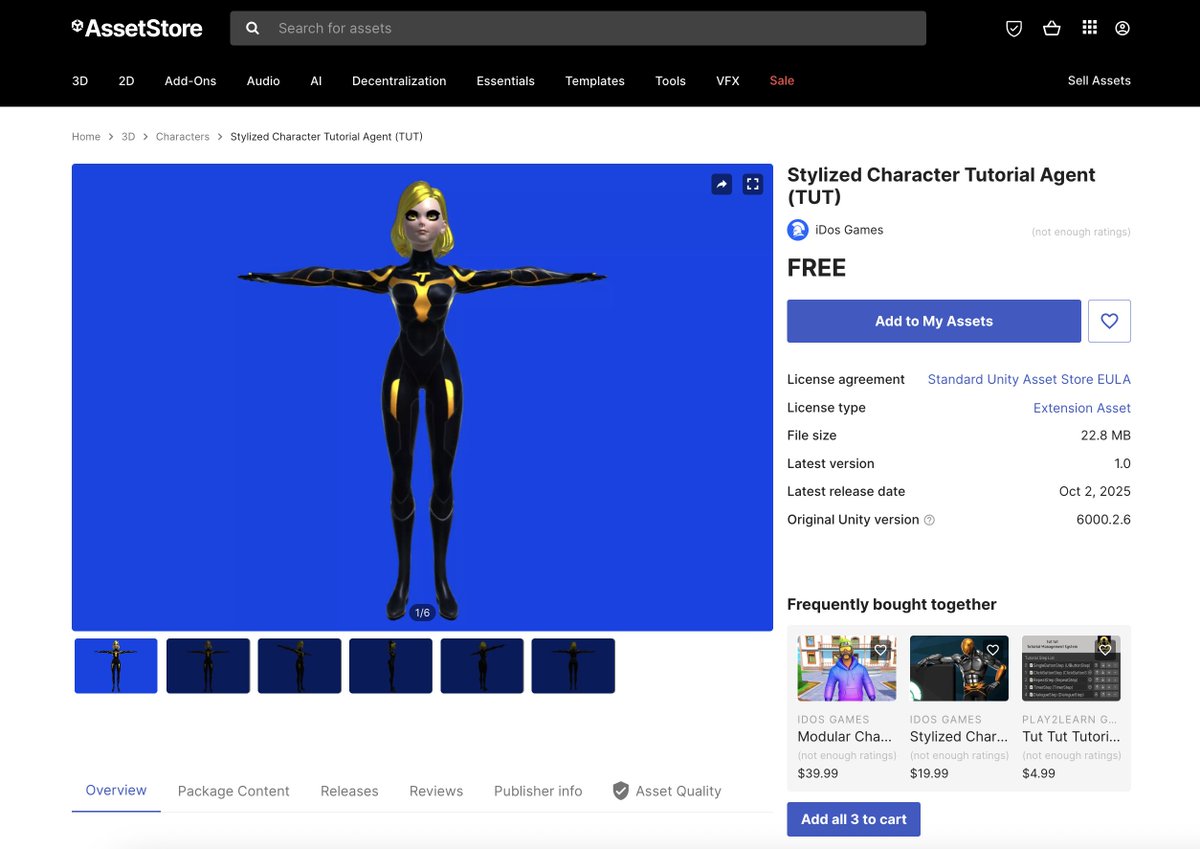Switch to Overview tab
Viewport: 1200px width, 849px height.
click(x=116, y=790)
